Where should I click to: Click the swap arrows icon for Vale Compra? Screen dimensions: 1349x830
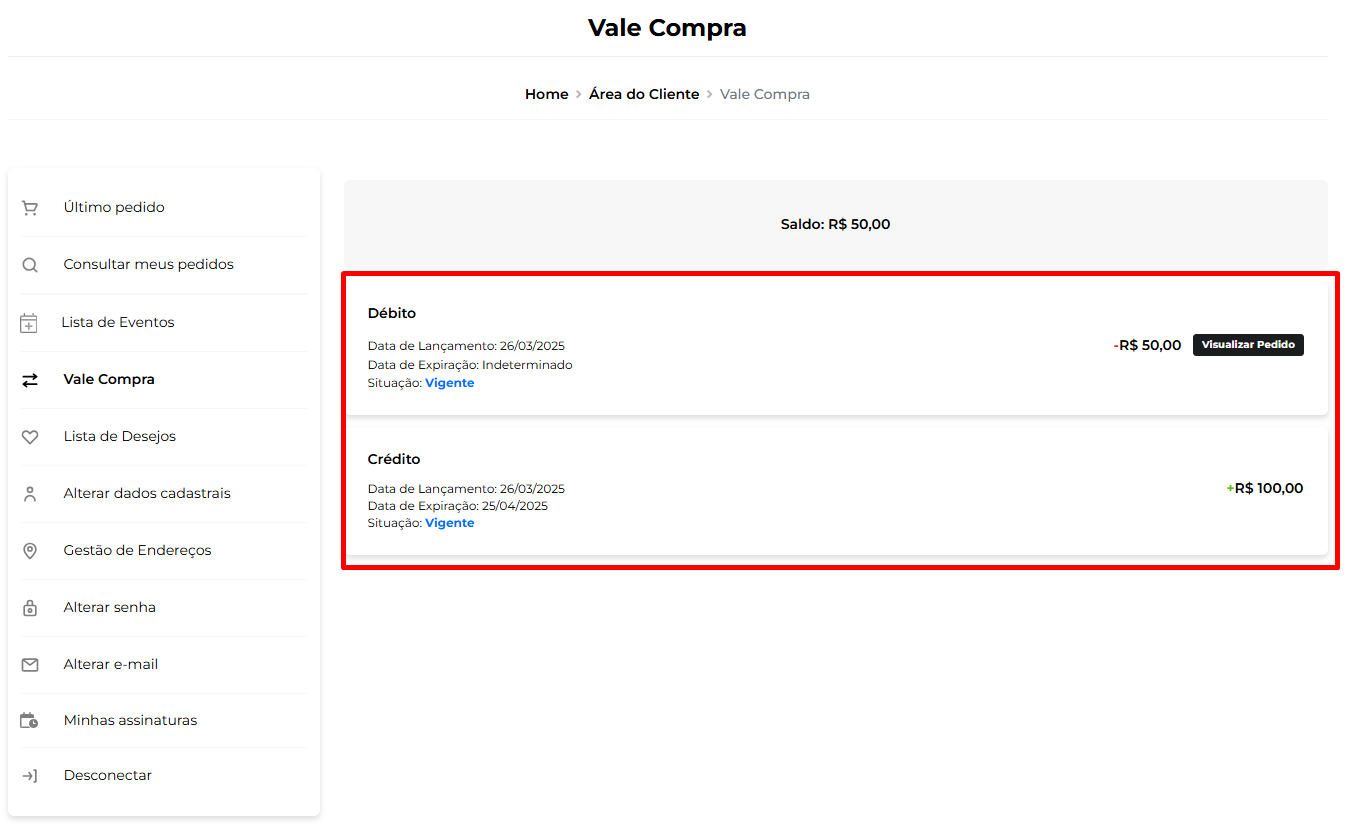pyautogui.click(x=30, y=380)
